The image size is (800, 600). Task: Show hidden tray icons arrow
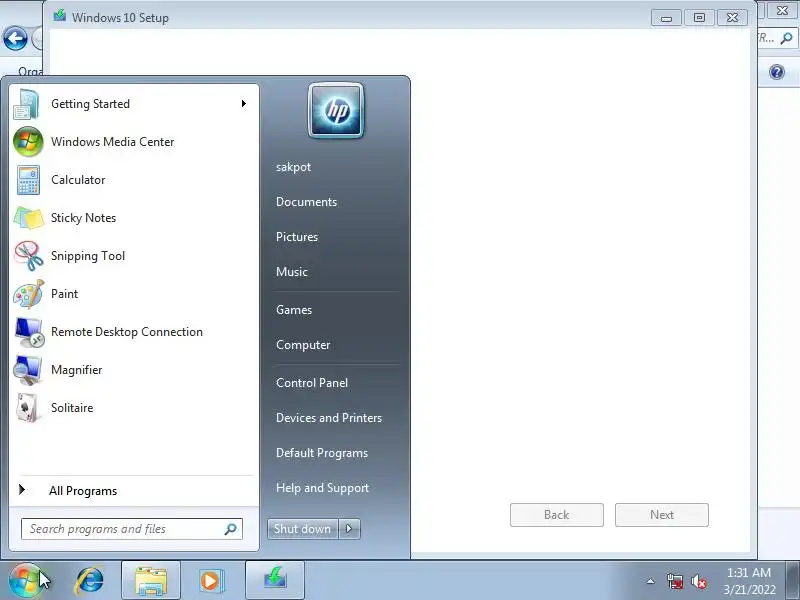click(651, 581)
